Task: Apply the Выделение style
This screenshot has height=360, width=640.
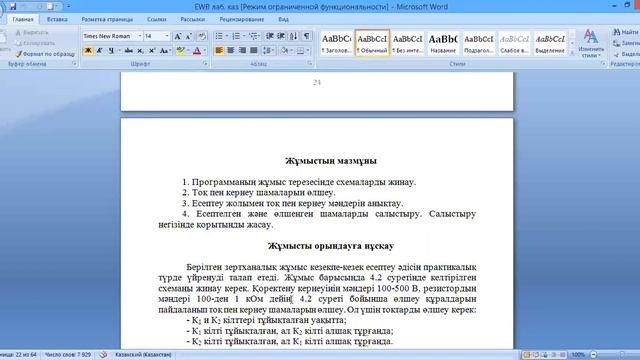Action: coord(550,43)
